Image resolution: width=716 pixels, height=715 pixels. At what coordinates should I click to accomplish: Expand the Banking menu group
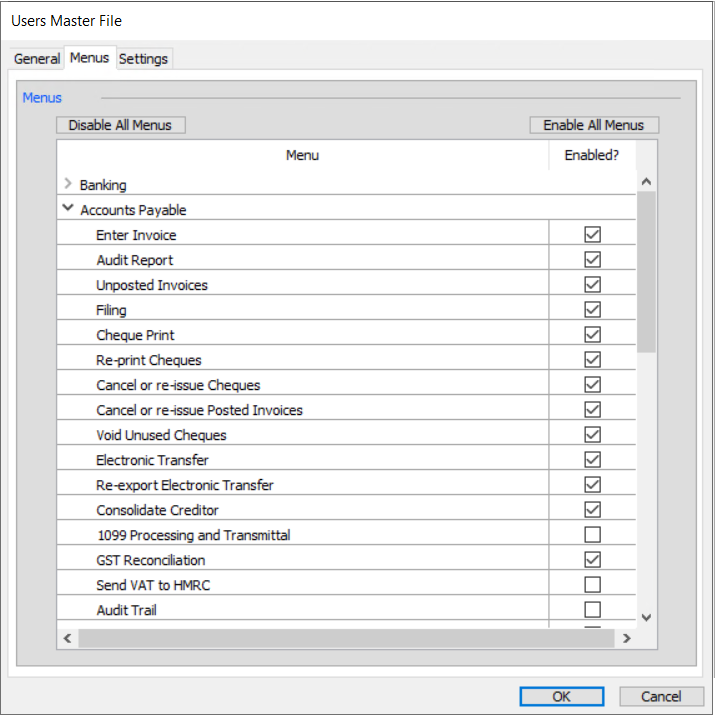(68, 184)
